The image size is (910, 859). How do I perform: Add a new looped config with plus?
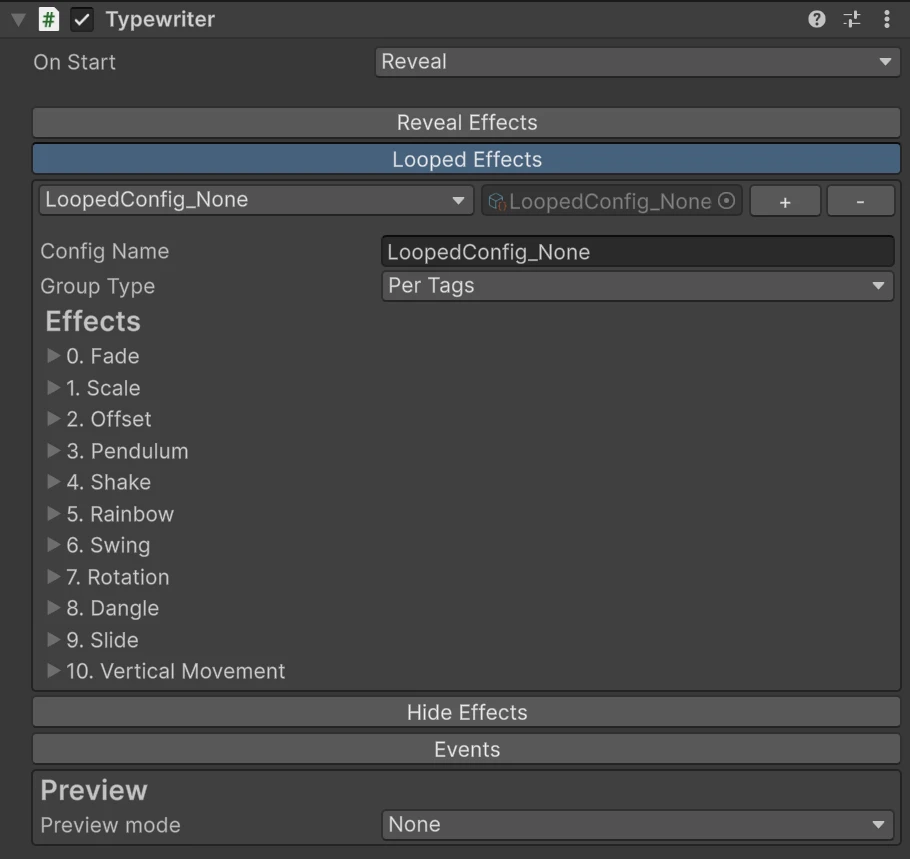coord(785,201)
